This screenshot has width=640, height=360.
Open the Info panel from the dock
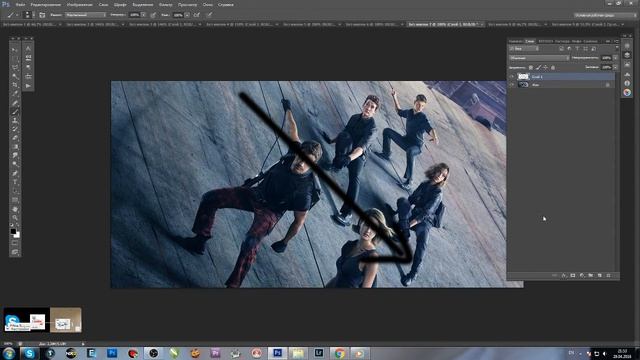pos(627,83)
